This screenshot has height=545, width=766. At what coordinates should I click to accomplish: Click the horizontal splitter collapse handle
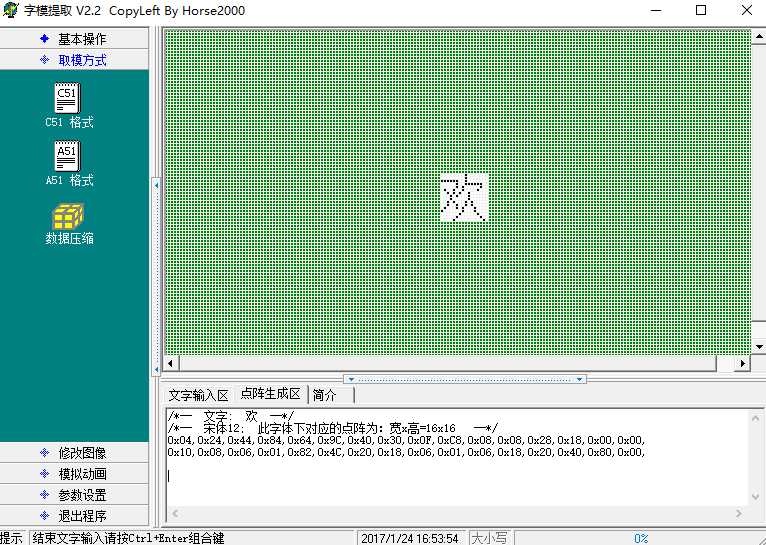point(465,379)
